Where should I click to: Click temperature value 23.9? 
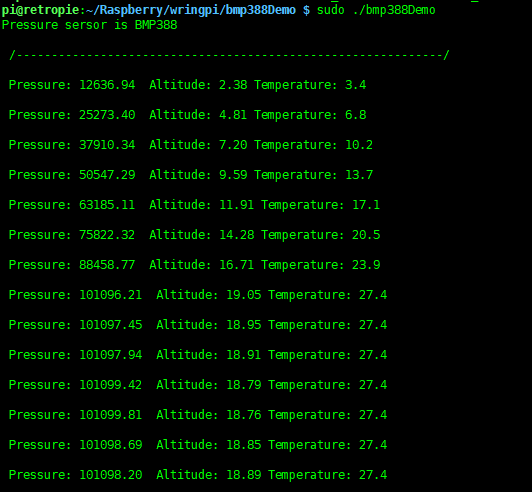click(x=366, y=265)
